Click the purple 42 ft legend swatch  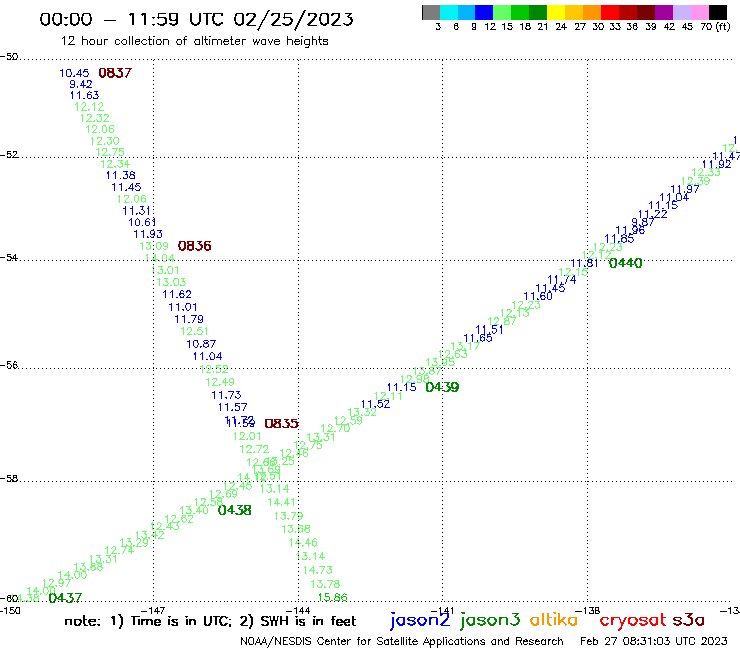click(664, 12)
